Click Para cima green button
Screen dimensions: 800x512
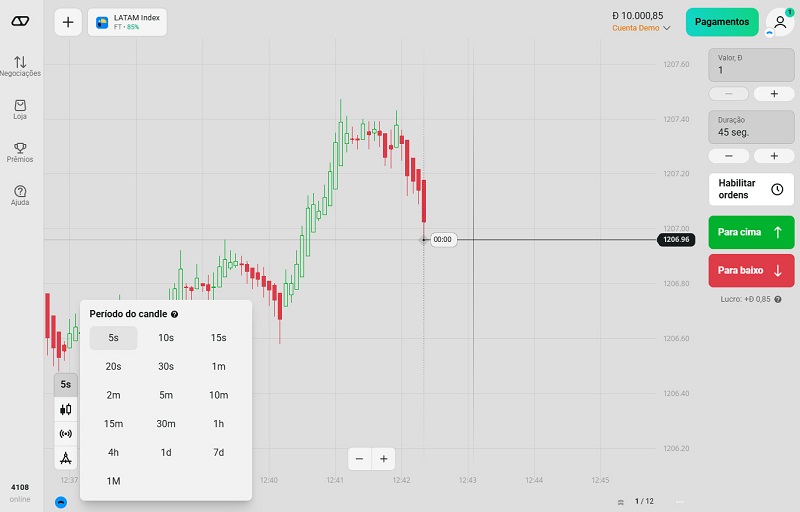pyautogui.click(x=751, y=232)
